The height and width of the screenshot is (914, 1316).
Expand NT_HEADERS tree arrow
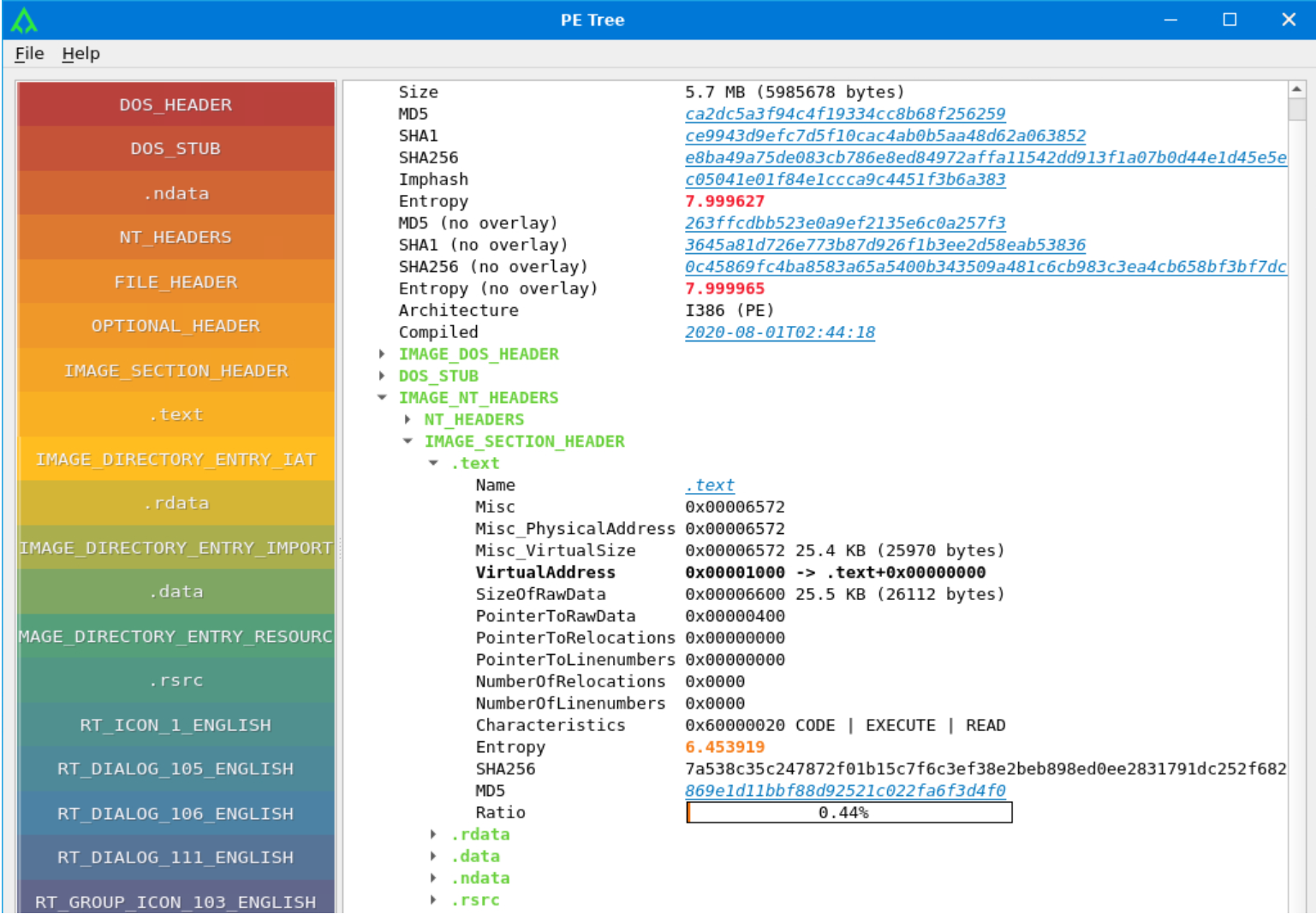[408, 419]
